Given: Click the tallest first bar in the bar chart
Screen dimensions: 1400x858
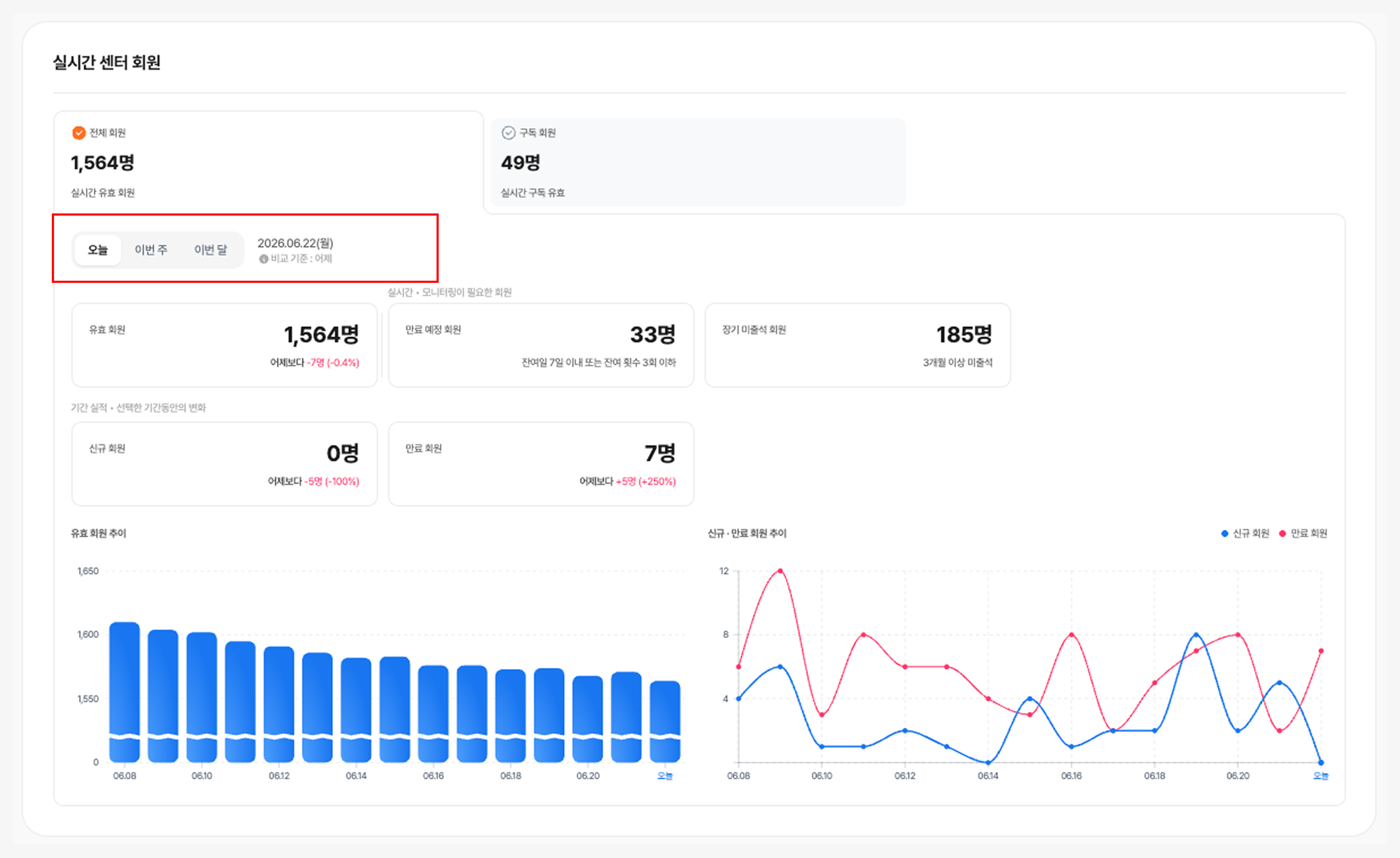Looking at the screenshot, I should 124,692.
